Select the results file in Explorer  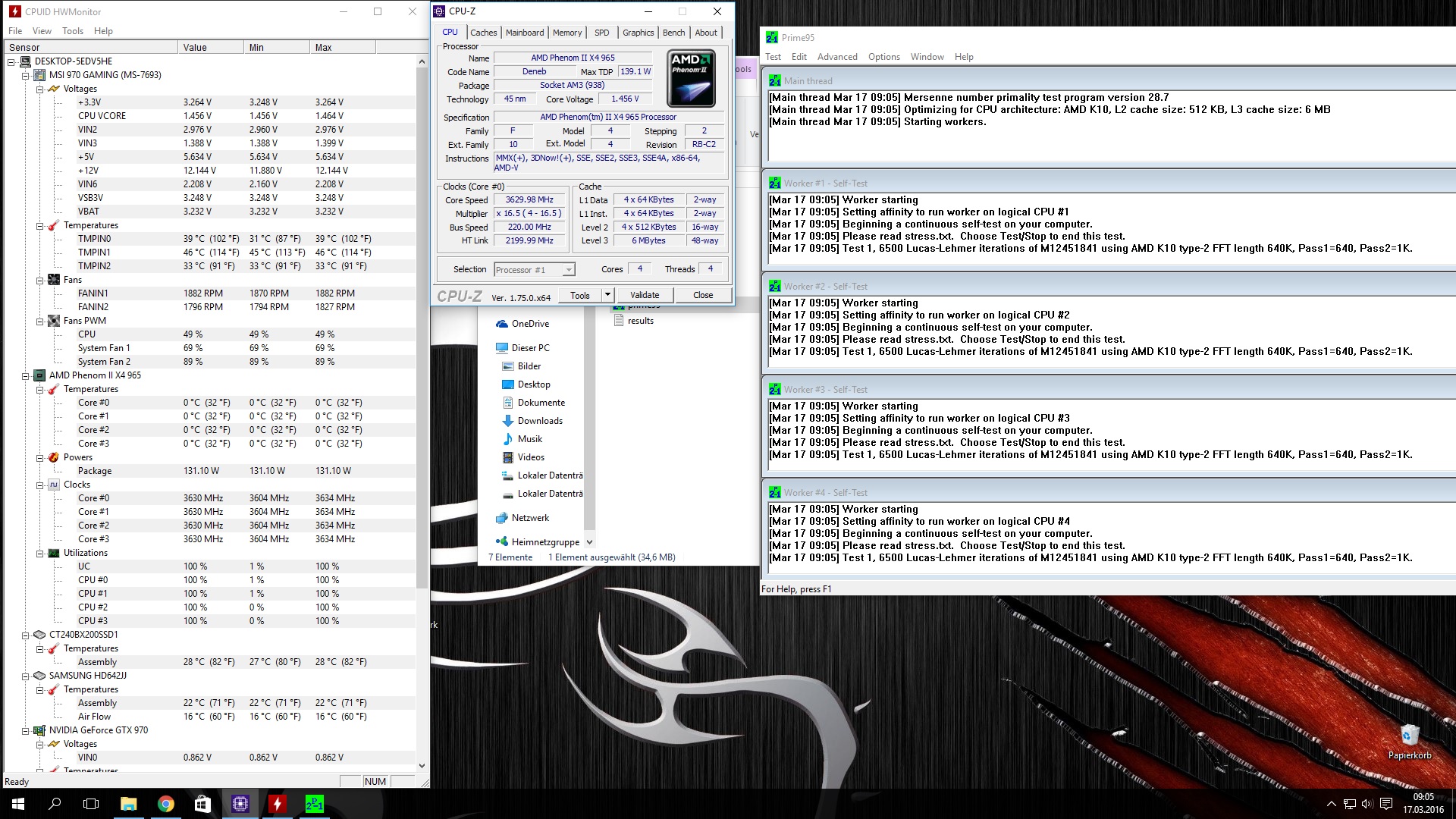[634, 321]
